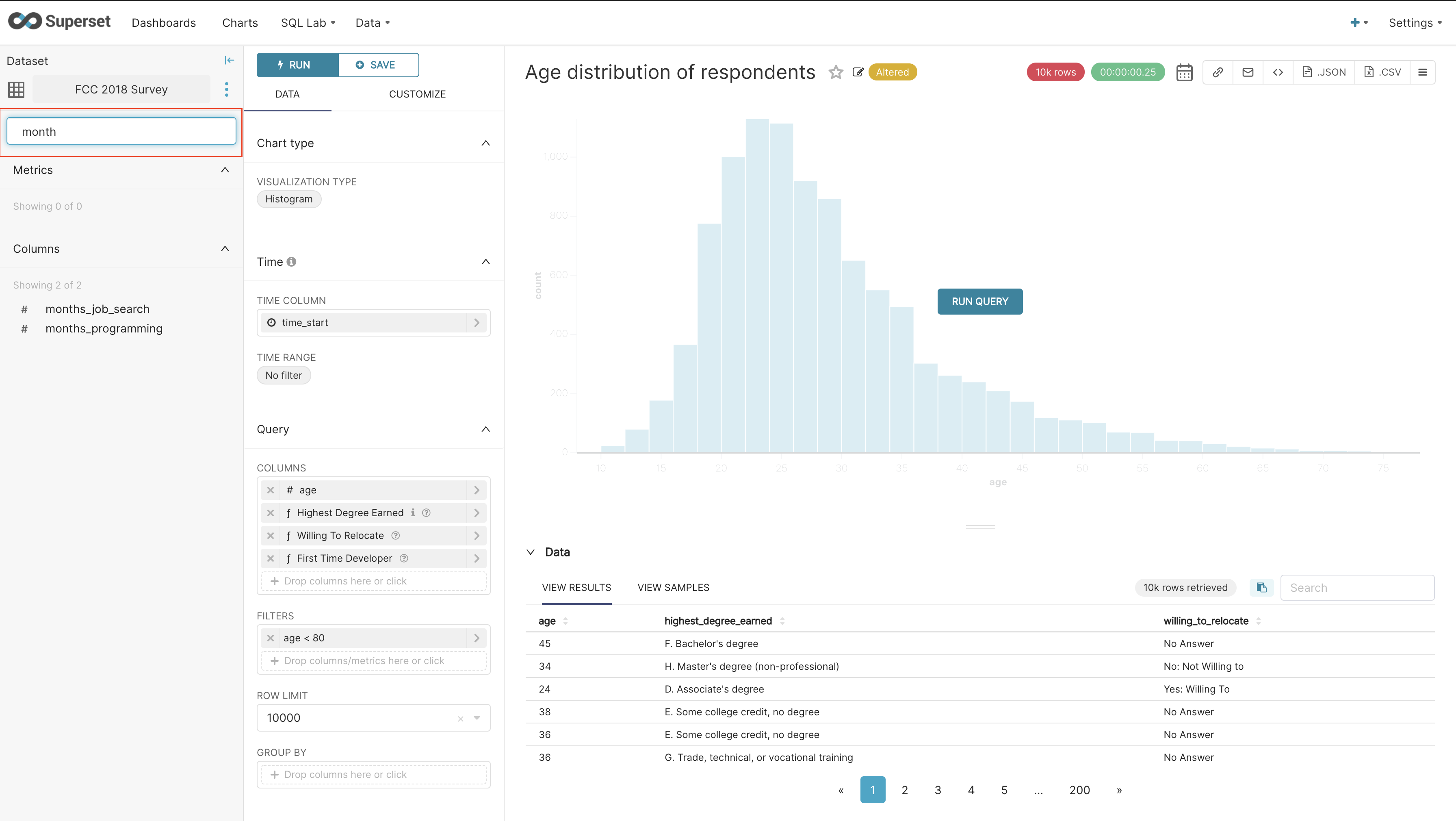Image resolution: width=1456 pixels, height=821 pixels.
Task: Collapse the Data results panel
Action: (x=530, y=552)
